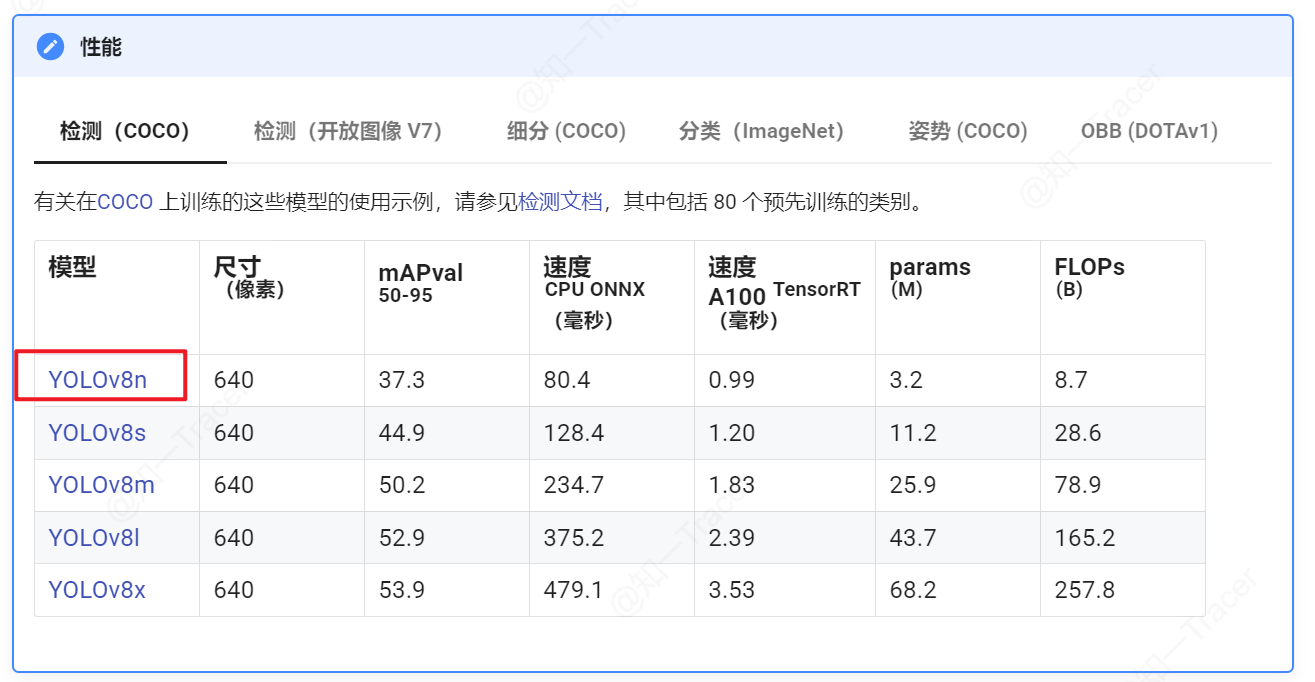Screen dimensions: 1315x682
Task: Go to the YOLOv8m model link
Action: [101, 485]
